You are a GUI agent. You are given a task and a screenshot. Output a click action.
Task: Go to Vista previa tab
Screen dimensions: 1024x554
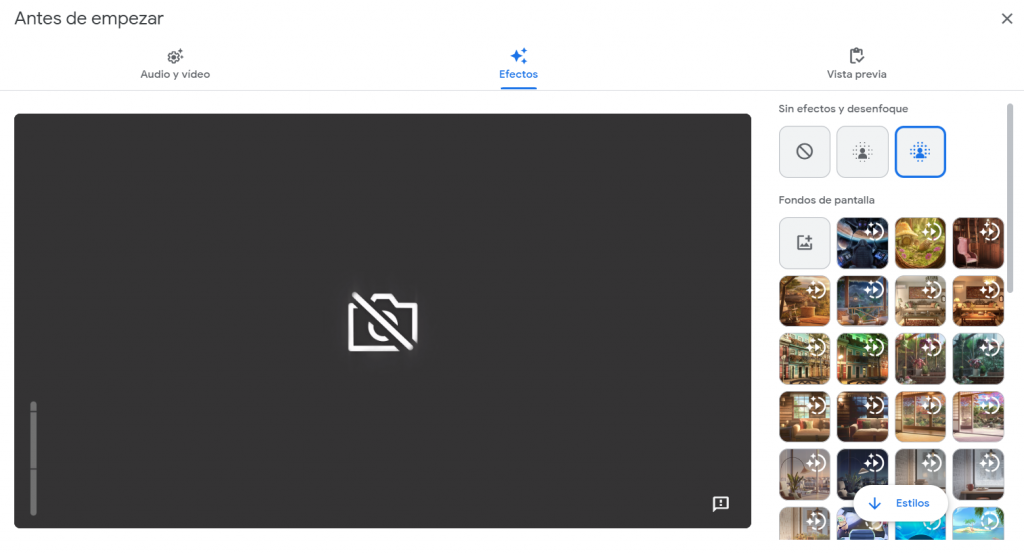click(856, 65)
